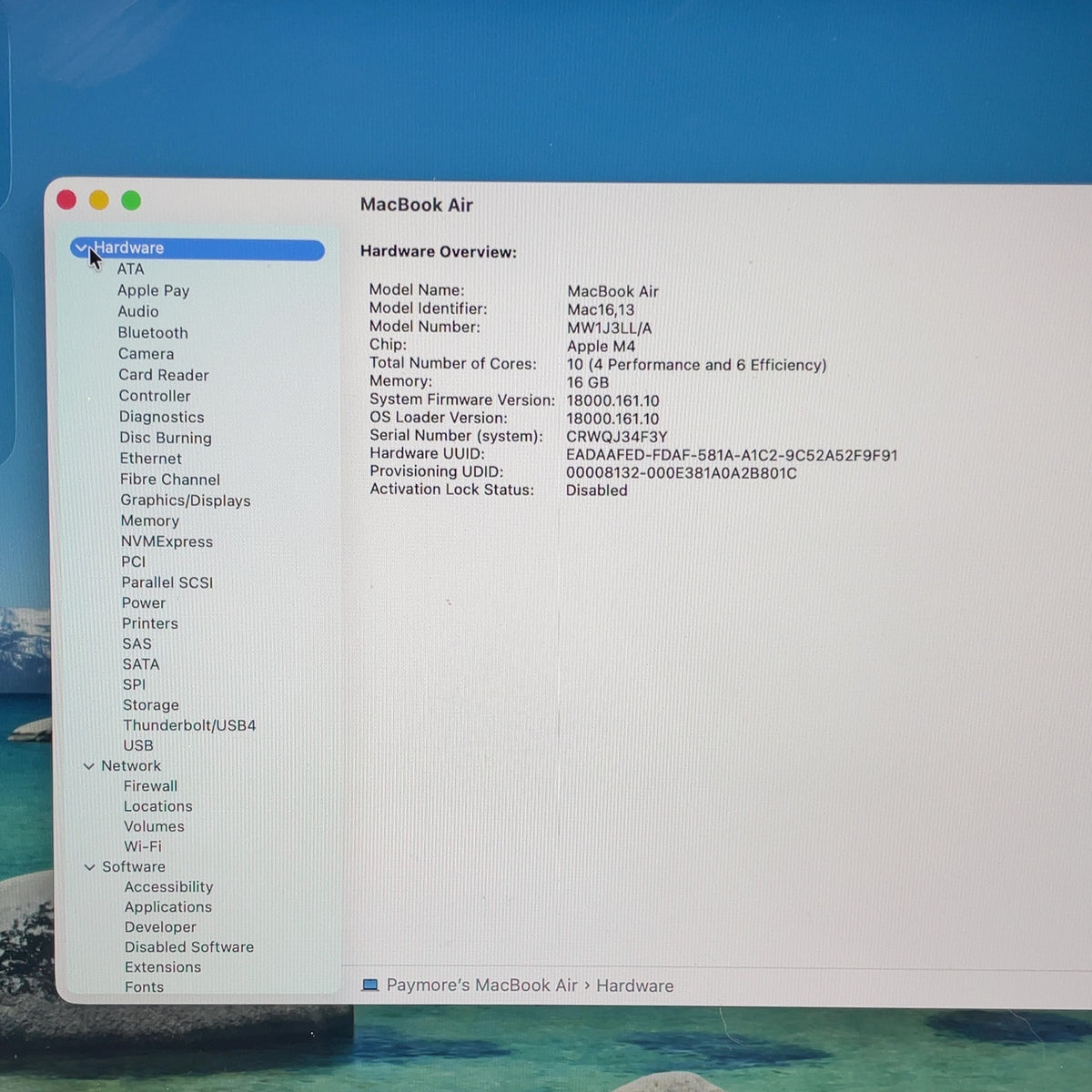Click the Provisioning UDID value
The height and width of the screenshot is (1092, 1092).
click(682, 473)
